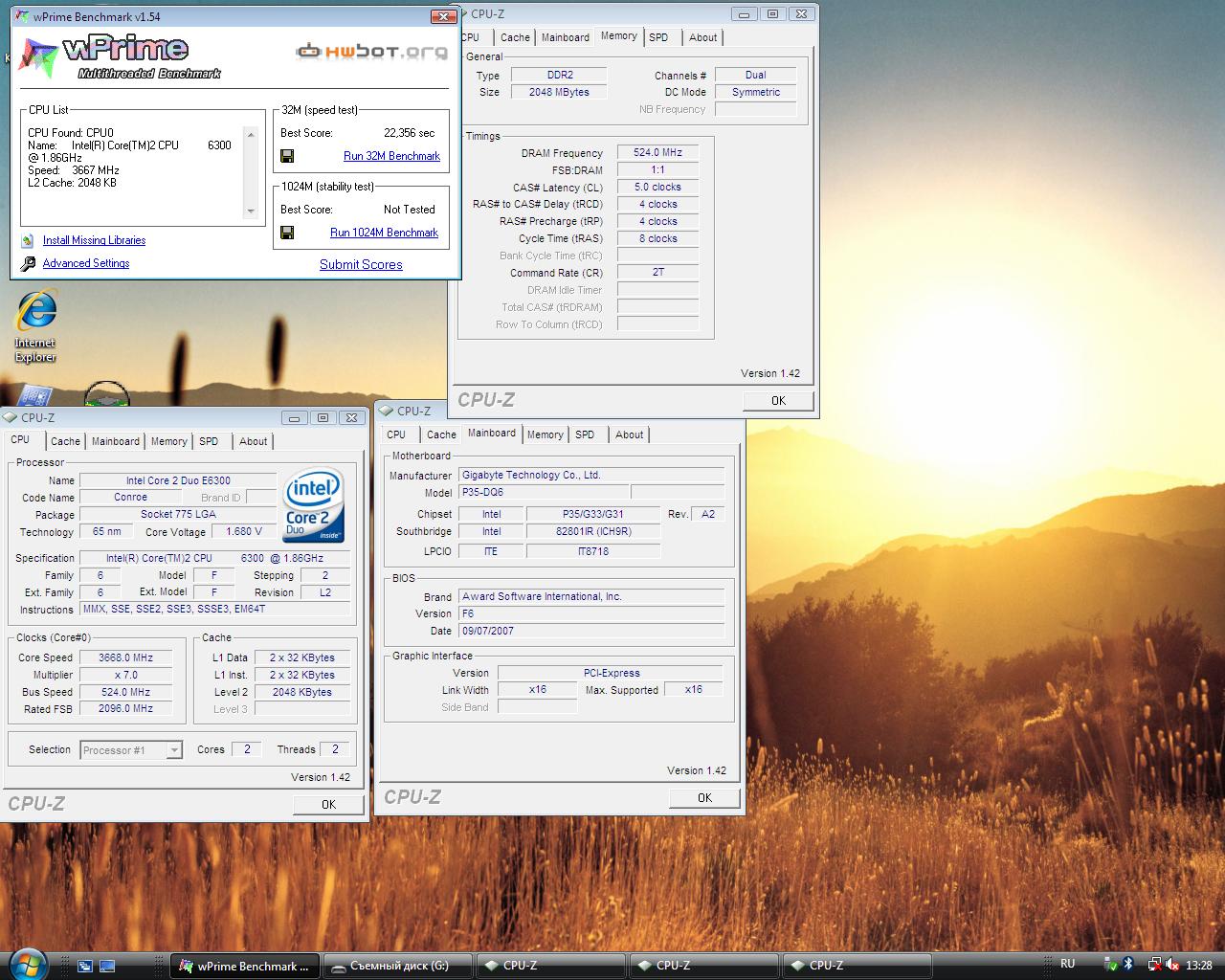This screenshot has height=980, width=1225.
Task: Click the Rated FSB value 2096.0 MHz
Action: pyautogui.click(x=125, y=708)
